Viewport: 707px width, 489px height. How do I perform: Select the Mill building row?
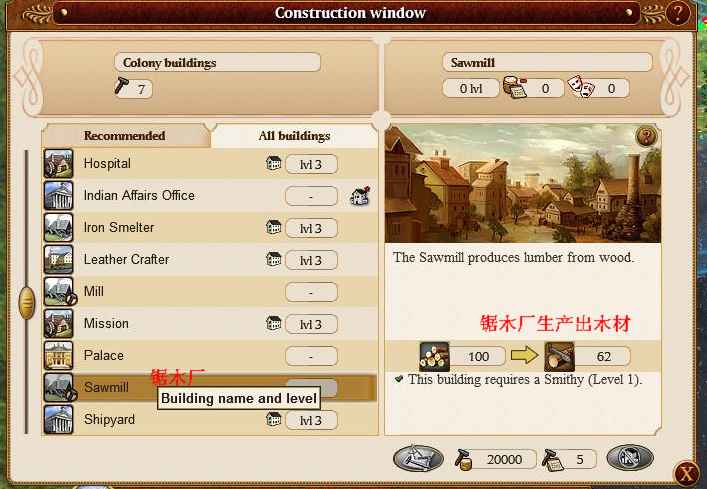[x=210, y=292]
